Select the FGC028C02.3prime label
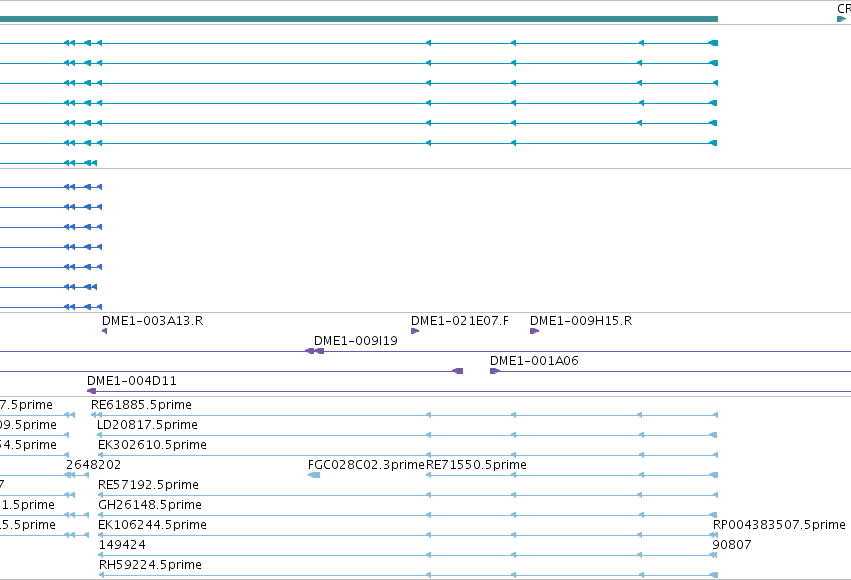 (x=366, y=465)
